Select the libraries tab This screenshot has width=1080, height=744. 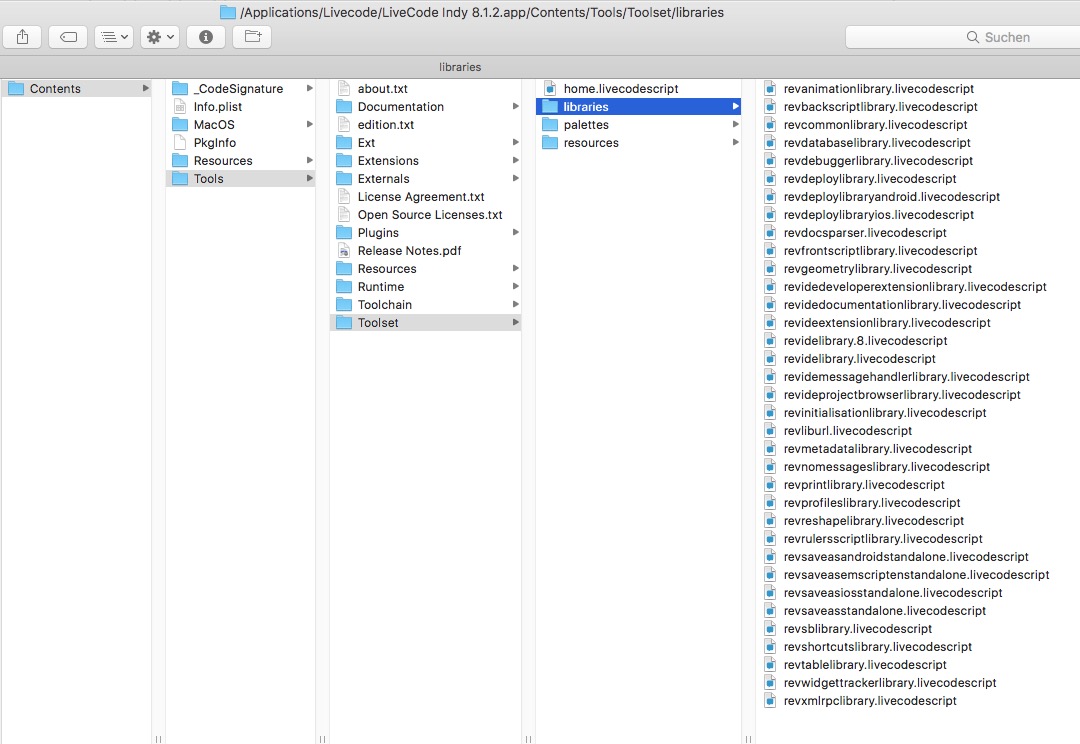(460, 67)
